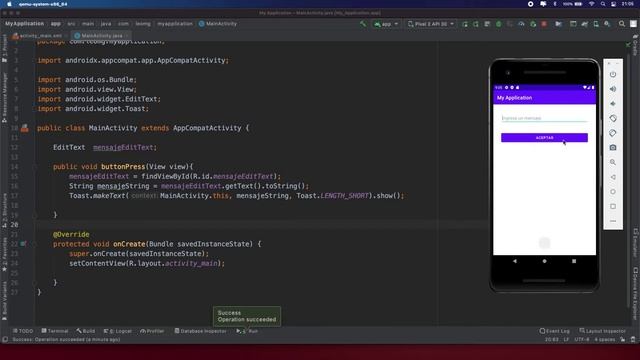The width and height of the screenshot is (640, 360).
Task: Click the macOS Spotlight search icon
Action: (603, 4)
